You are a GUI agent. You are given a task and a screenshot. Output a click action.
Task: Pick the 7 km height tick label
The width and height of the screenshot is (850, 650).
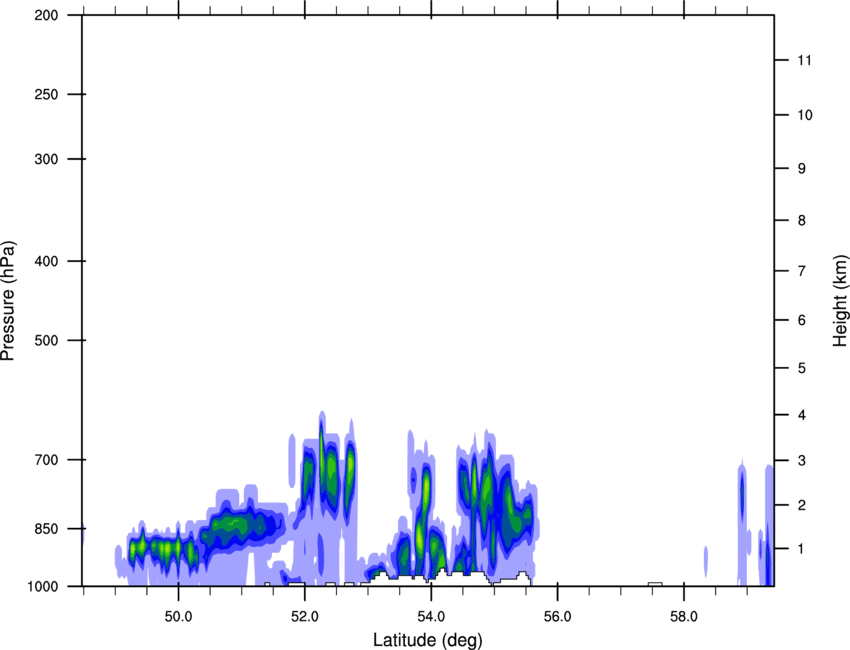(802, 271)
